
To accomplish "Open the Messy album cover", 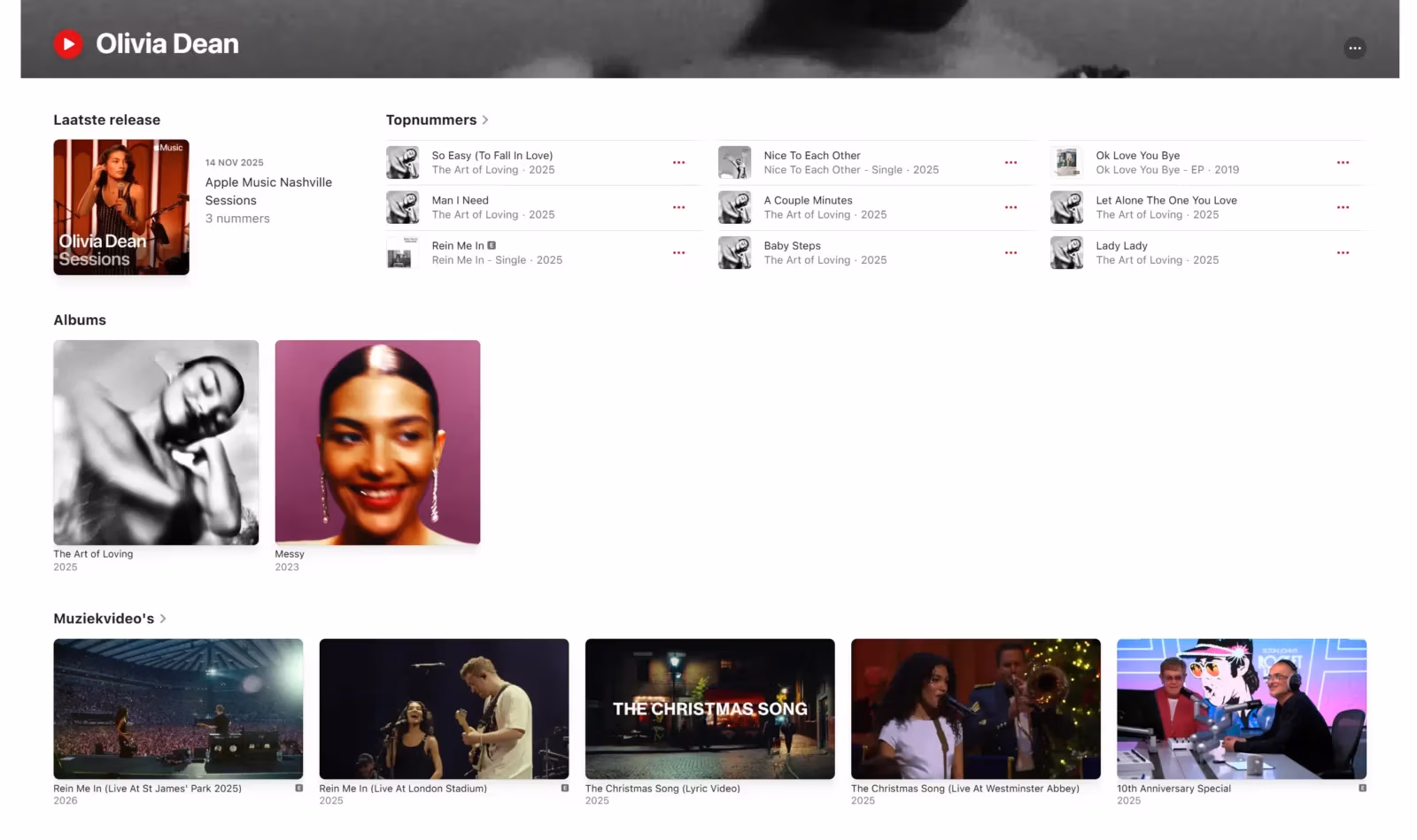I will click(x=377, y=443).
